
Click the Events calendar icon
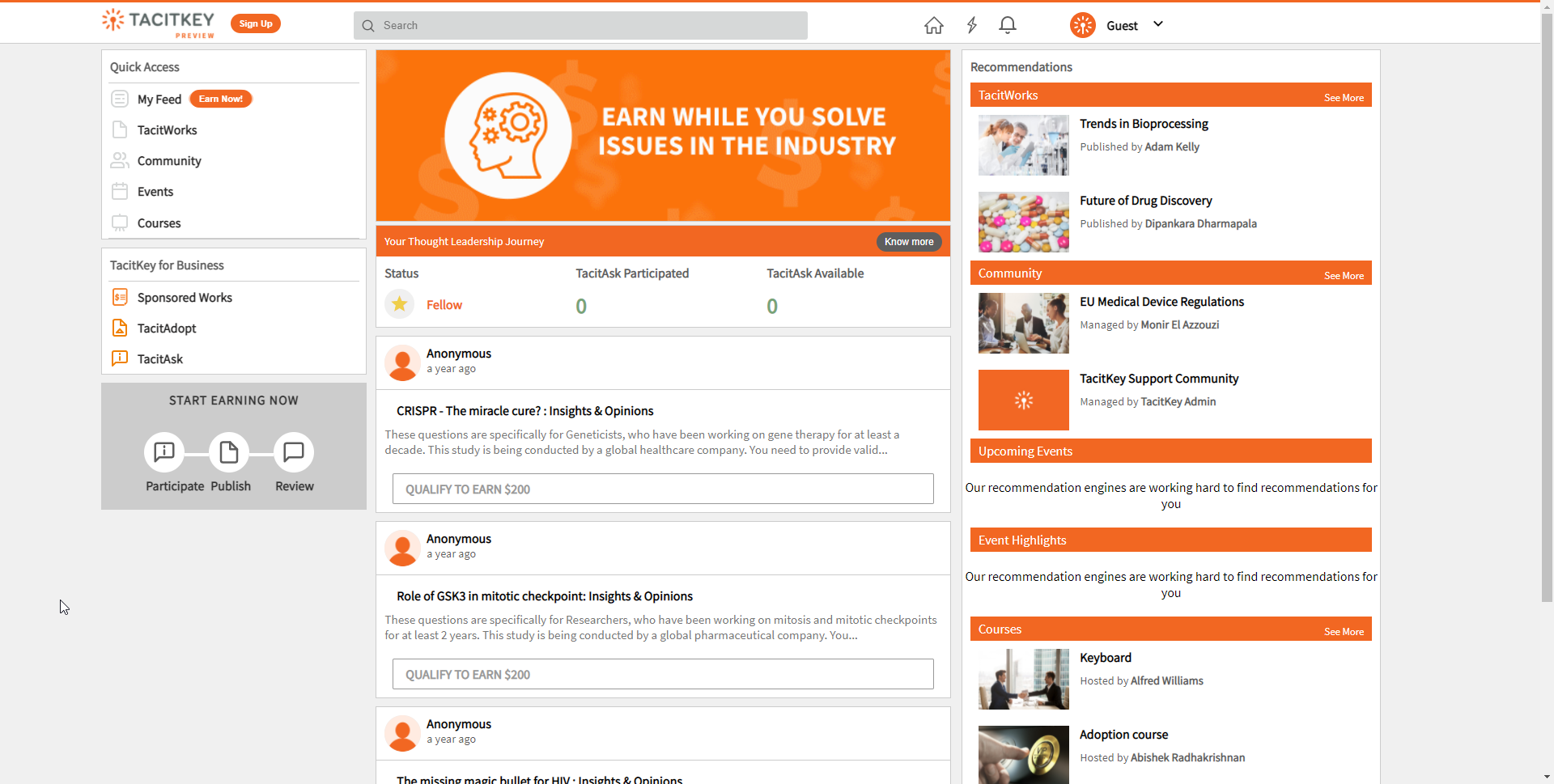tap(120, 191)
